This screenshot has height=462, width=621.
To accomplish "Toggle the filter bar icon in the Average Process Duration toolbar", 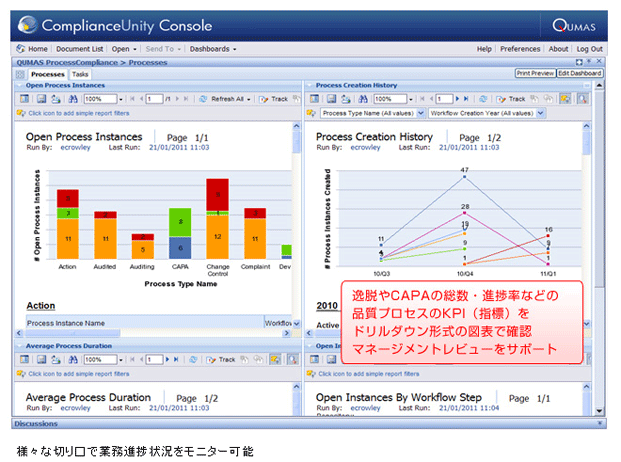I will coord(275,359).
